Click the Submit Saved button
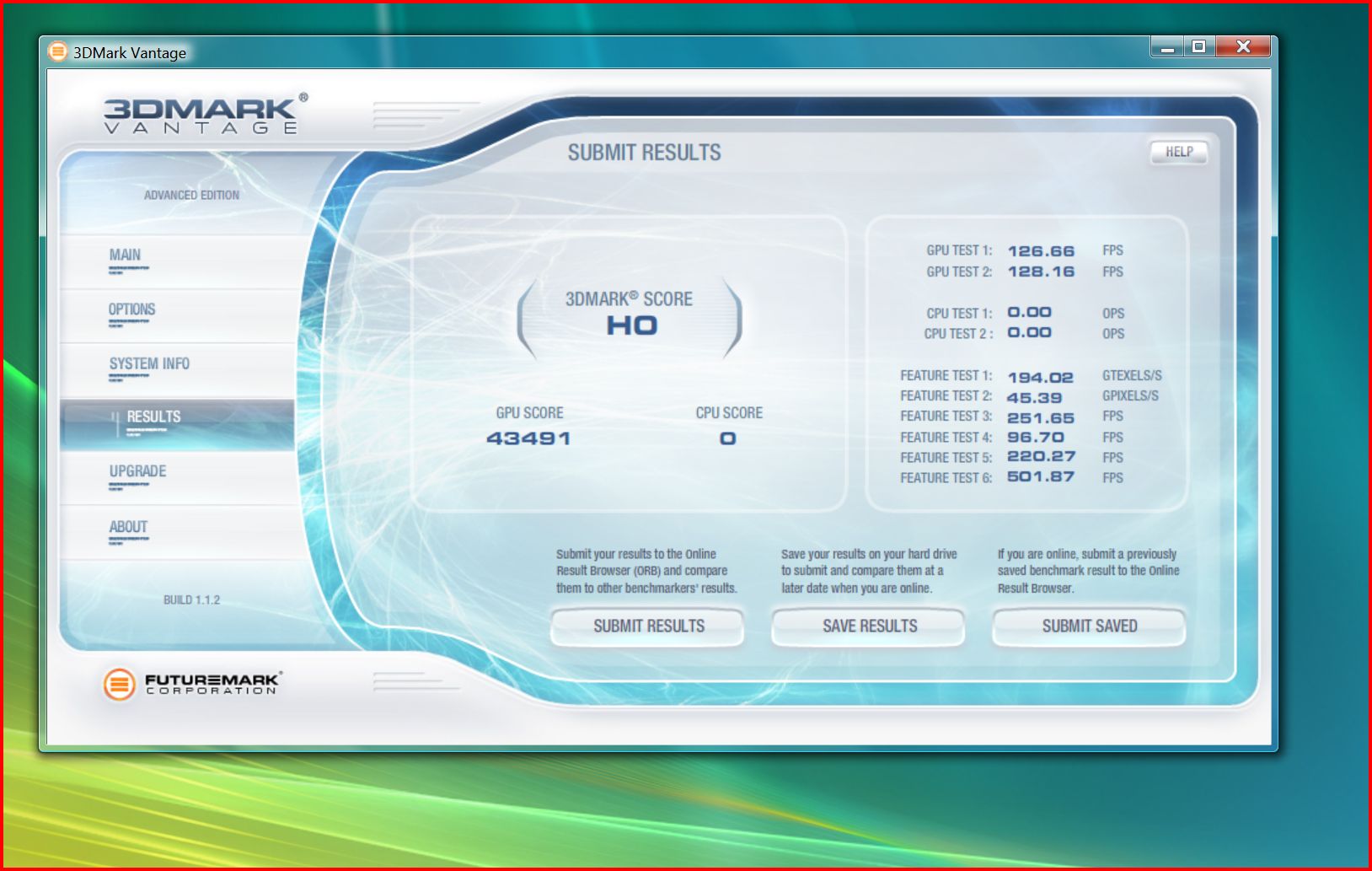Image resolution: width=1372 pixels, height=871 pixels. coord(1090,626)
